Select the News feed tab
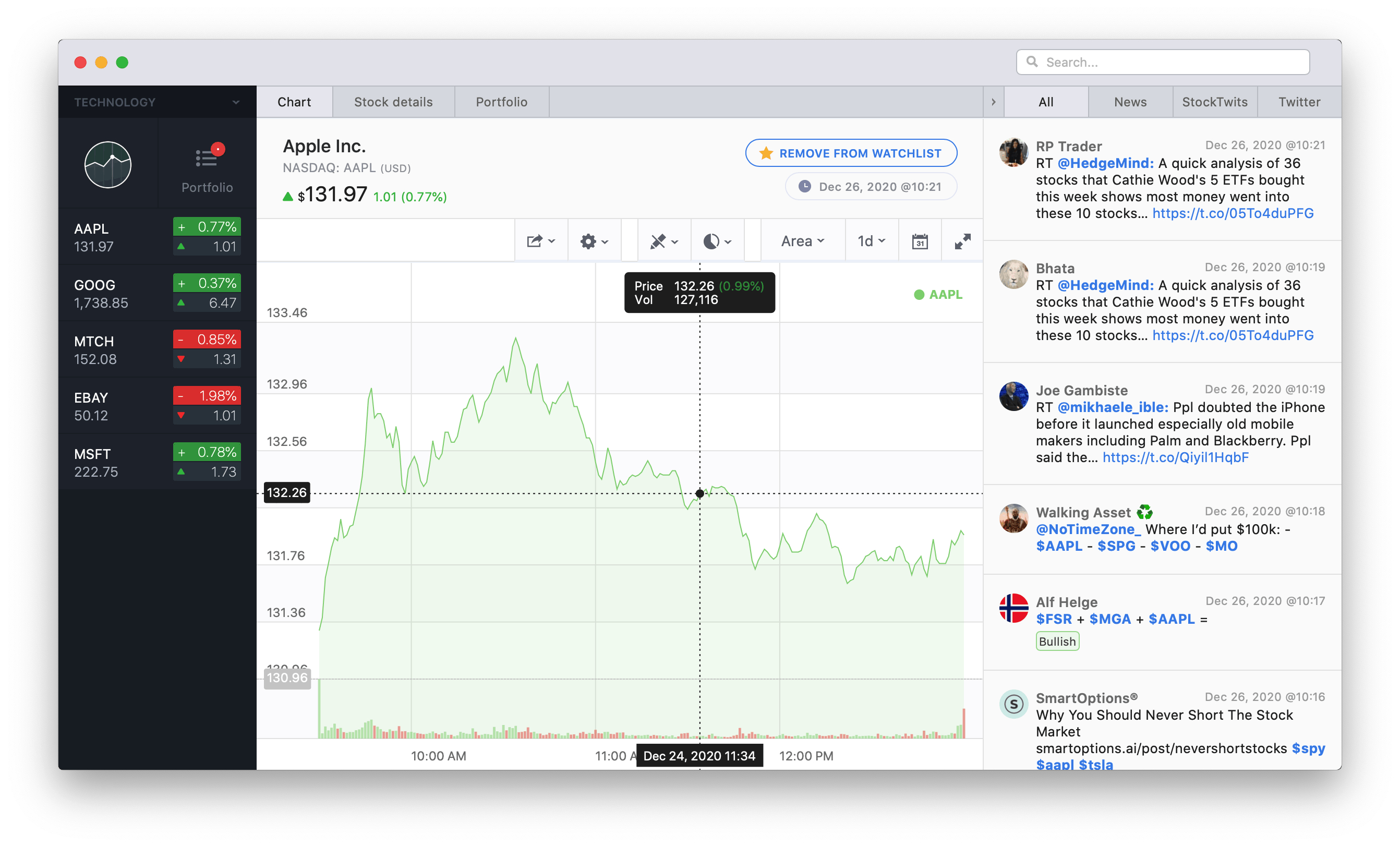This screenshot has width=1400, height=847. (x=1130, y=102)
